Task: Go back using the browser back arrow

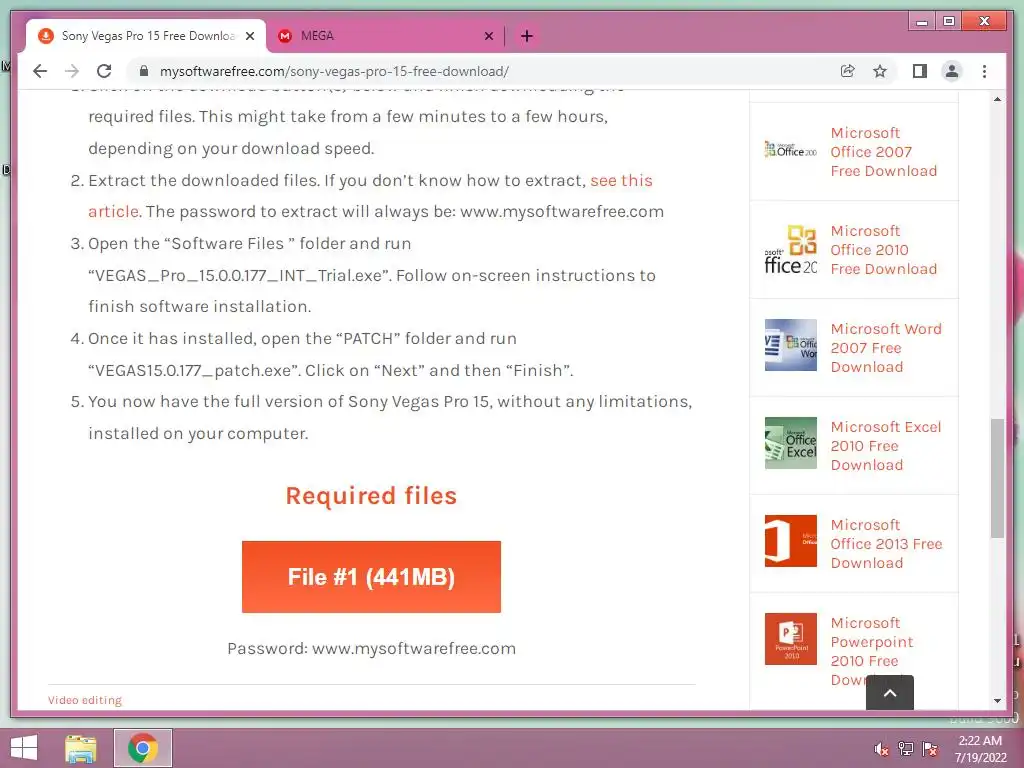Action: tap(40, 71)
